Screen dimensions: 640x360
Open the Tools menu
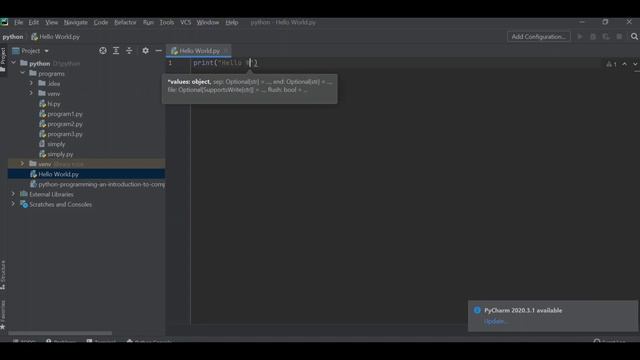(167, 22)
